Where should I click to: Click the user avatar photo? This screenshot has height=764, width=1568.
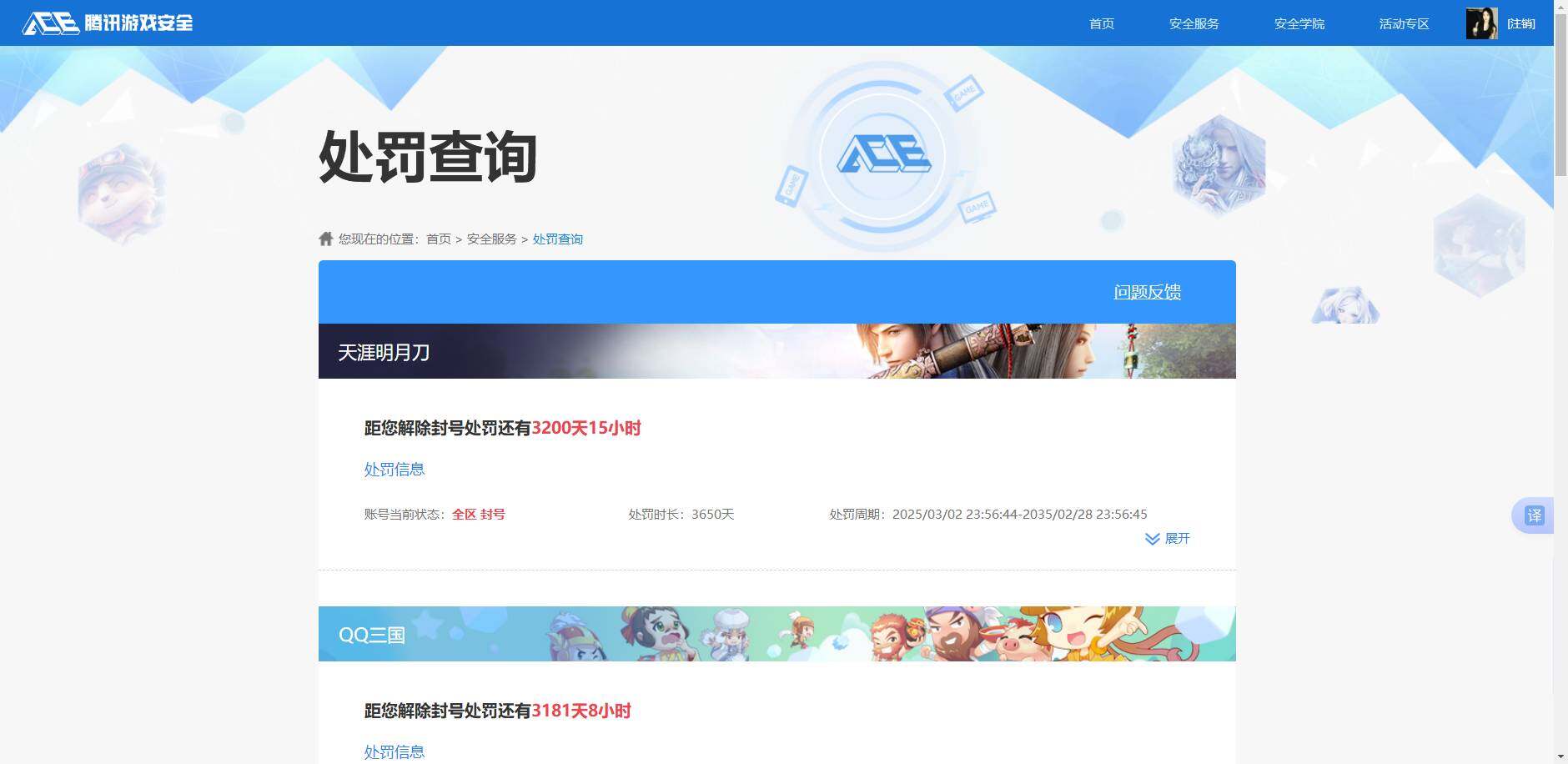coord(1482,23)
